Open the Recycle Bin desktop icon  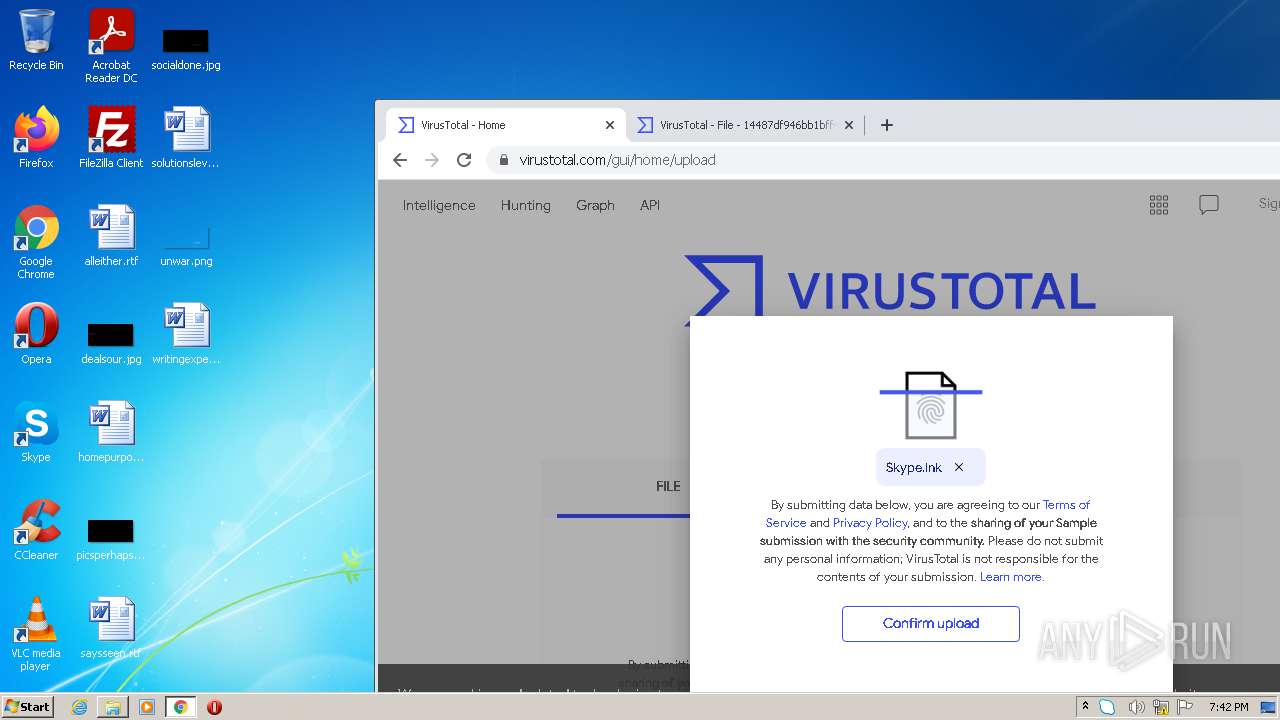tap(36, 40)
